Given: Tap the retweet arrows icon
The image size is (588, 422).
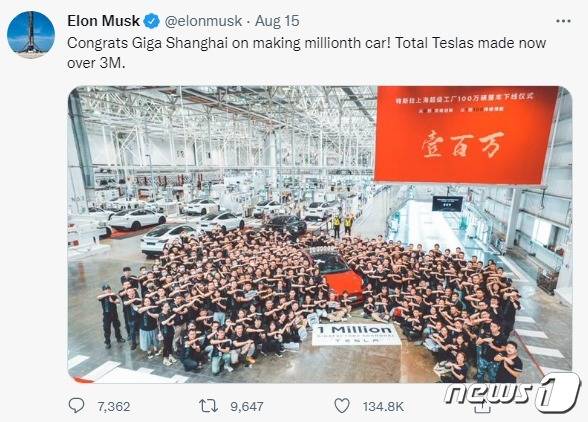Looking at the screenshot, I should (x=208, y=406).
